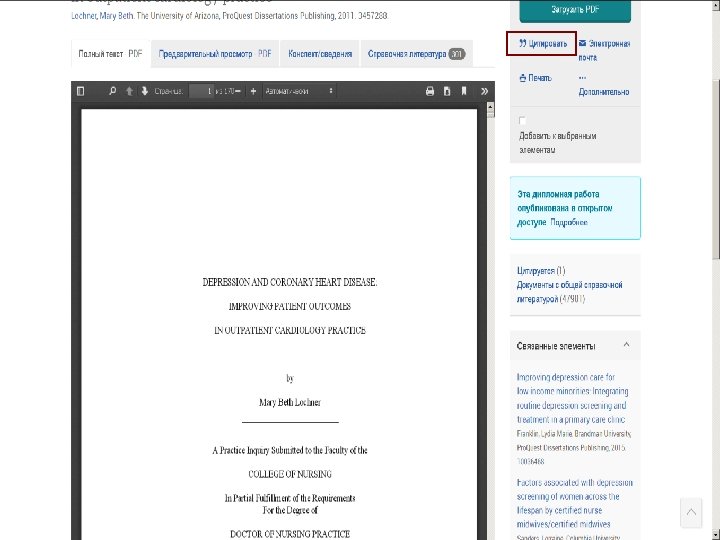Click PDF viewer scrollbar up arrow
Viewport: 720px width, 540px height.
(x=490, y=107)
